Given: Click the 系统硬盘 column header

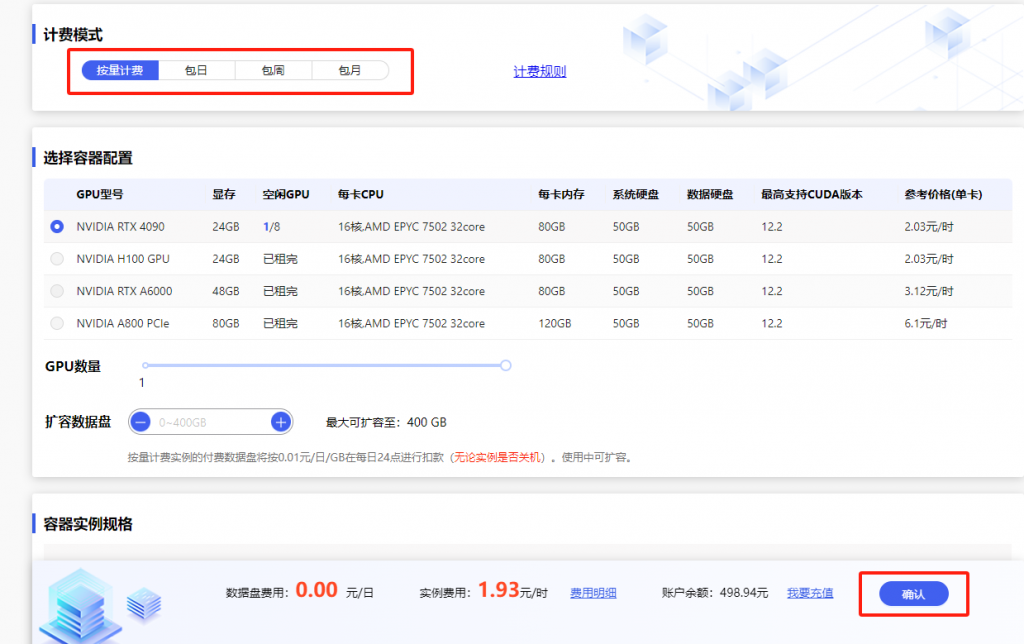Looking at the screenshot, I should pos(635,194).
